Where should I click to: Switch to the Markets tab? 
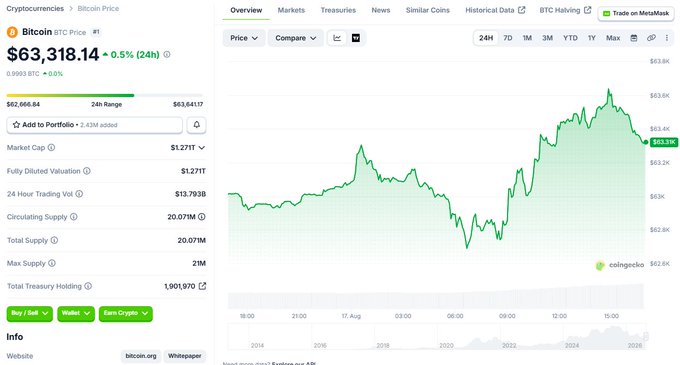pyautogui.click(x=291, y=10)
